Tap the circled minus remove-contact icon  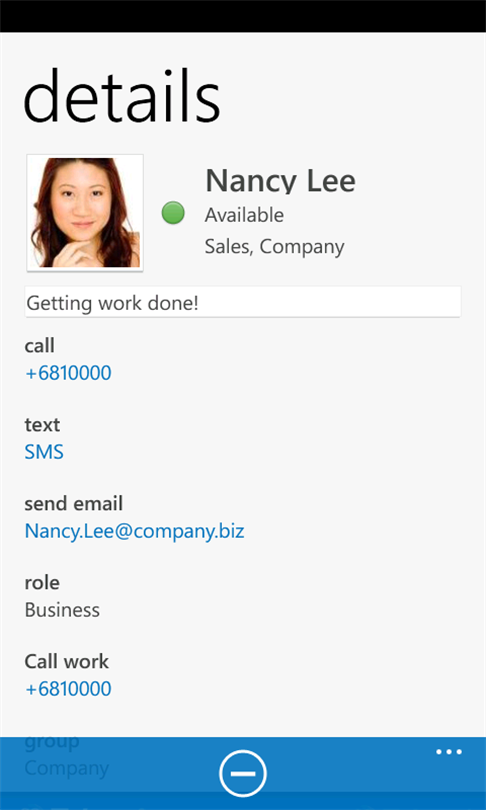point(243,773)
